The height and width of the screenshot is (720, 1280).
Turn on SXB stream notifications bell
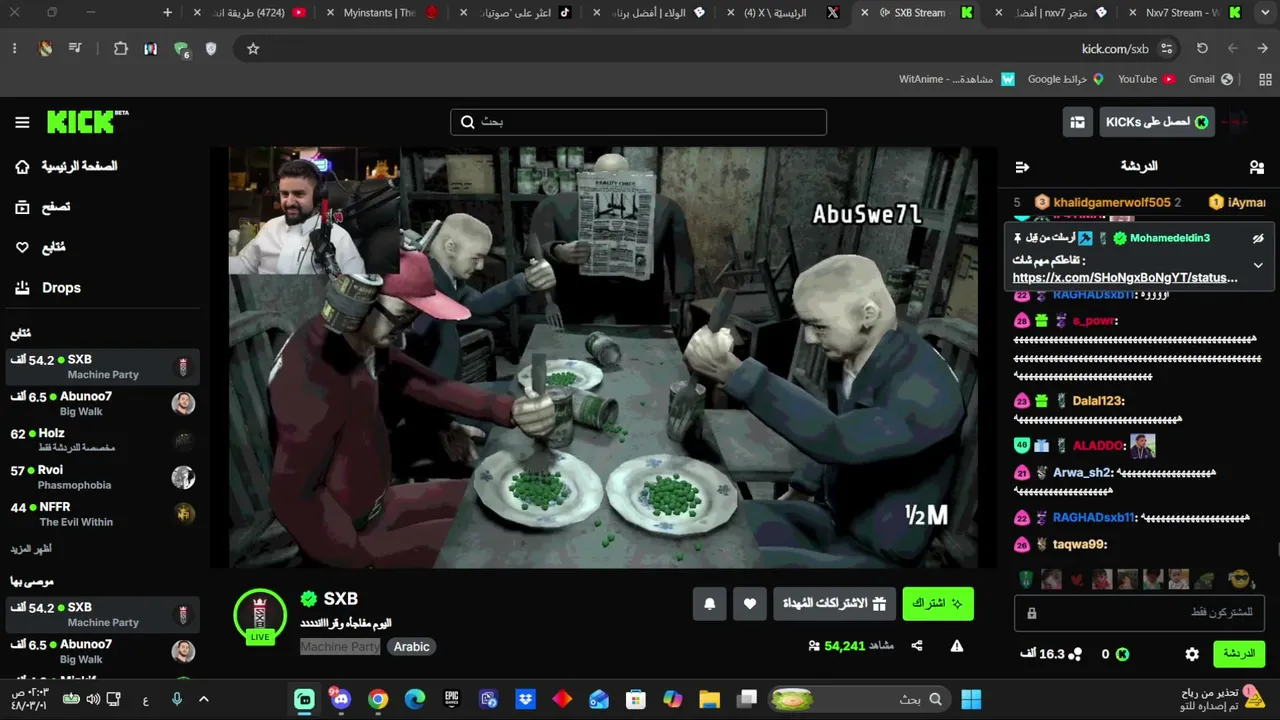coord(710,603)
